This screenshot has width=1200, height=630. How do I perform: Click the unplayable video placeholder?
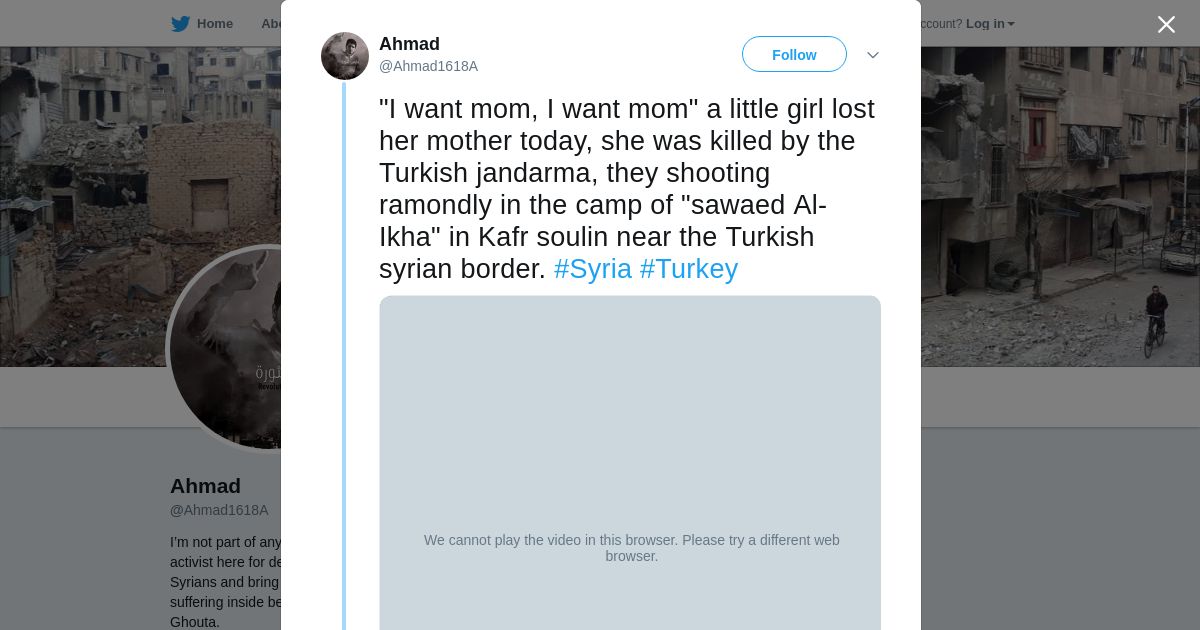pos(630,460)
